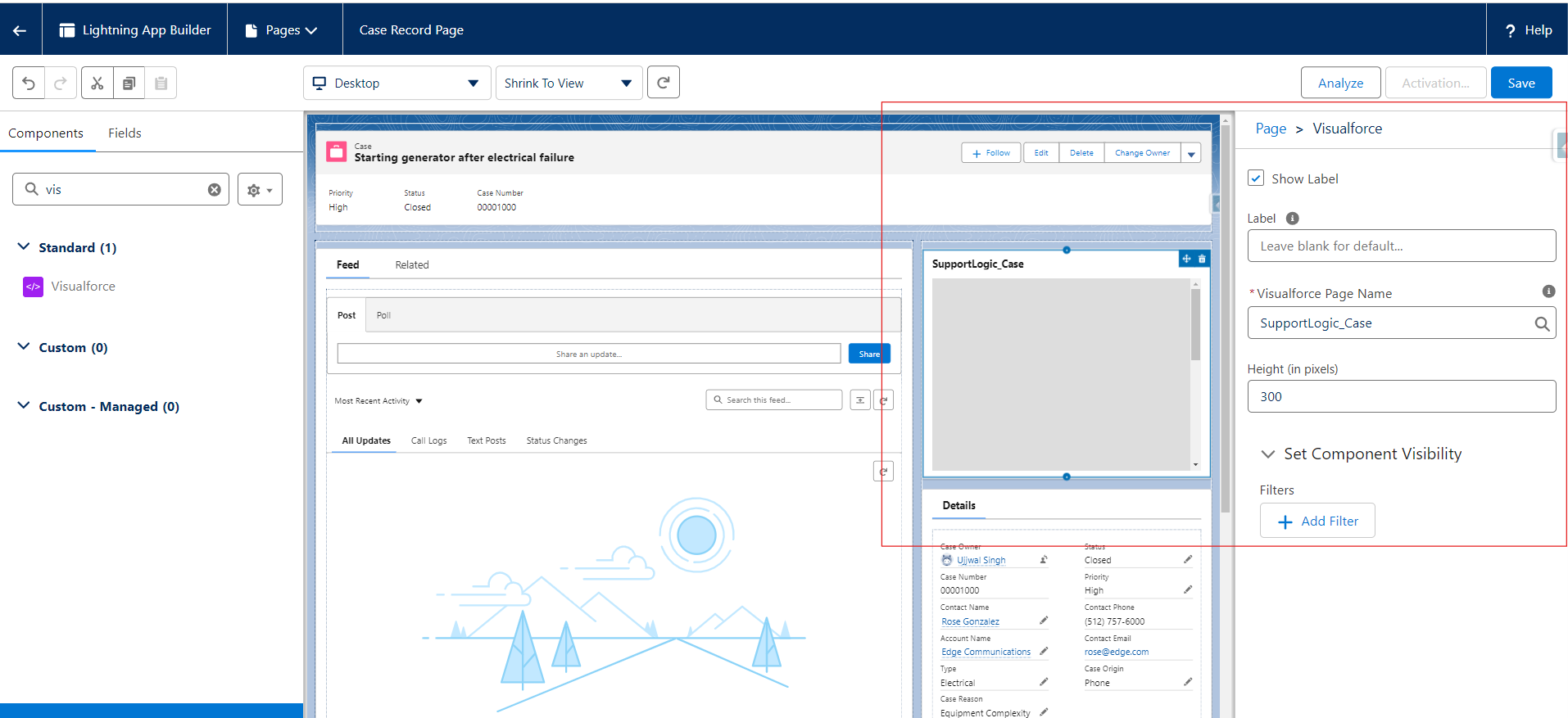This screenshot has height=718, width=1568.
Task: Click the red Case record icon
Action: [336, 151]
